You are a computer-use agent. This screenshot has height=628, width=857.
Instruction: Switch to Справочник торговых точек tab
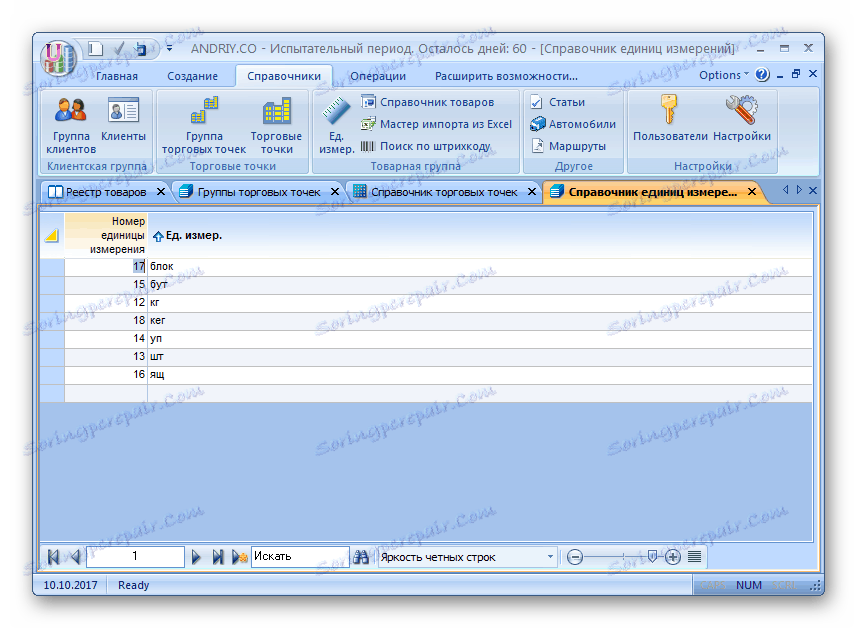pyautogui.click(x=436, y=192)
